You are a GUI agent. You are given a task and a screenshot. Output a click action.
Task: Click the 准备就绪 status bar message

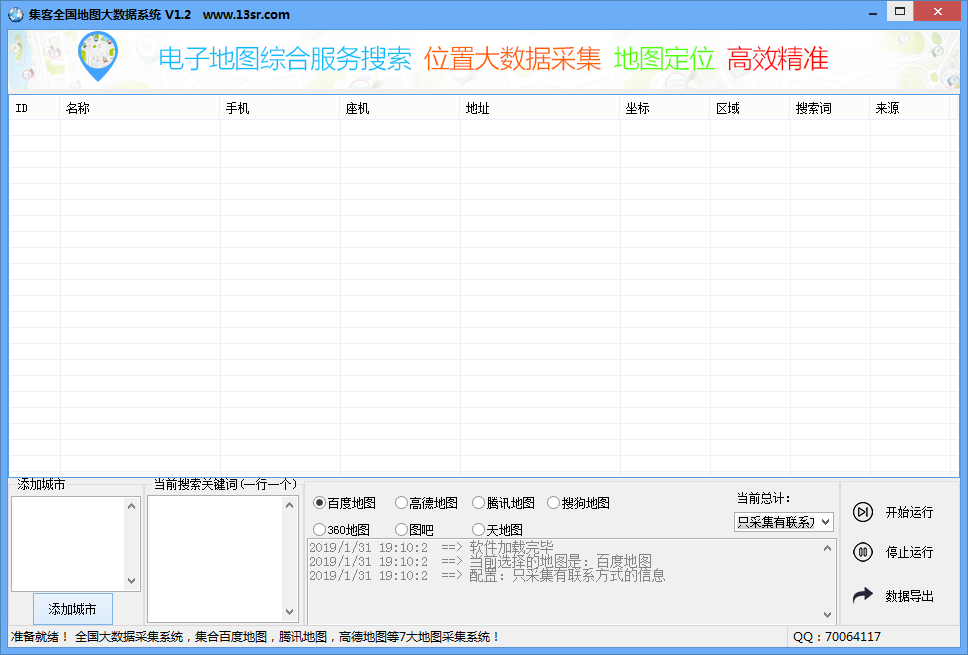tap(255, 636)
